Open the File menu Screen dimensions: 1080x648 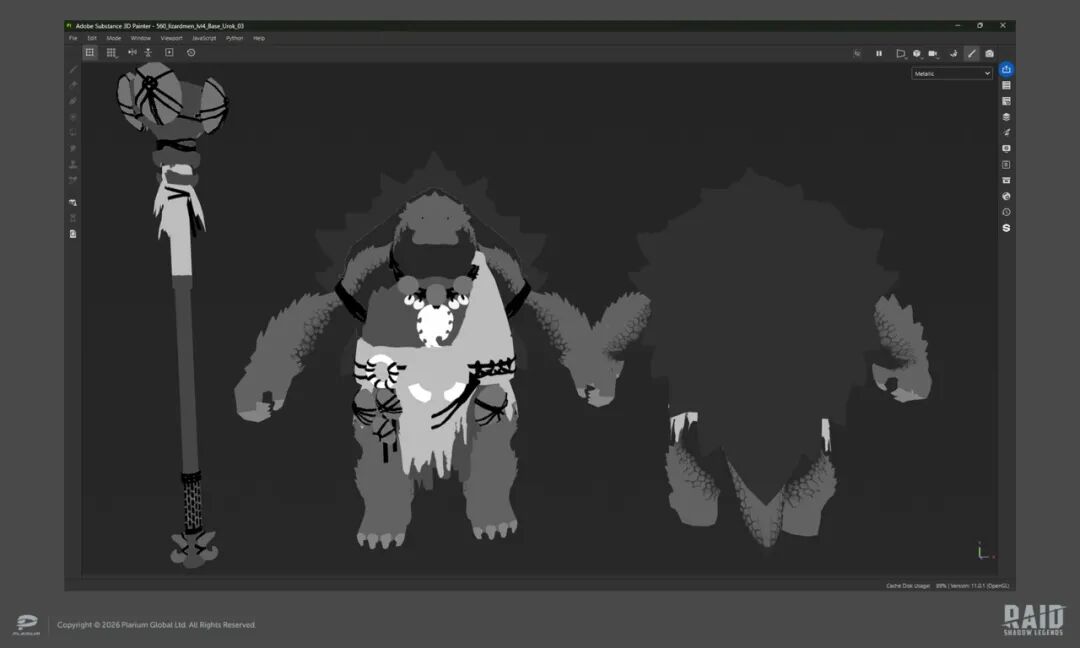click(73, 39)
